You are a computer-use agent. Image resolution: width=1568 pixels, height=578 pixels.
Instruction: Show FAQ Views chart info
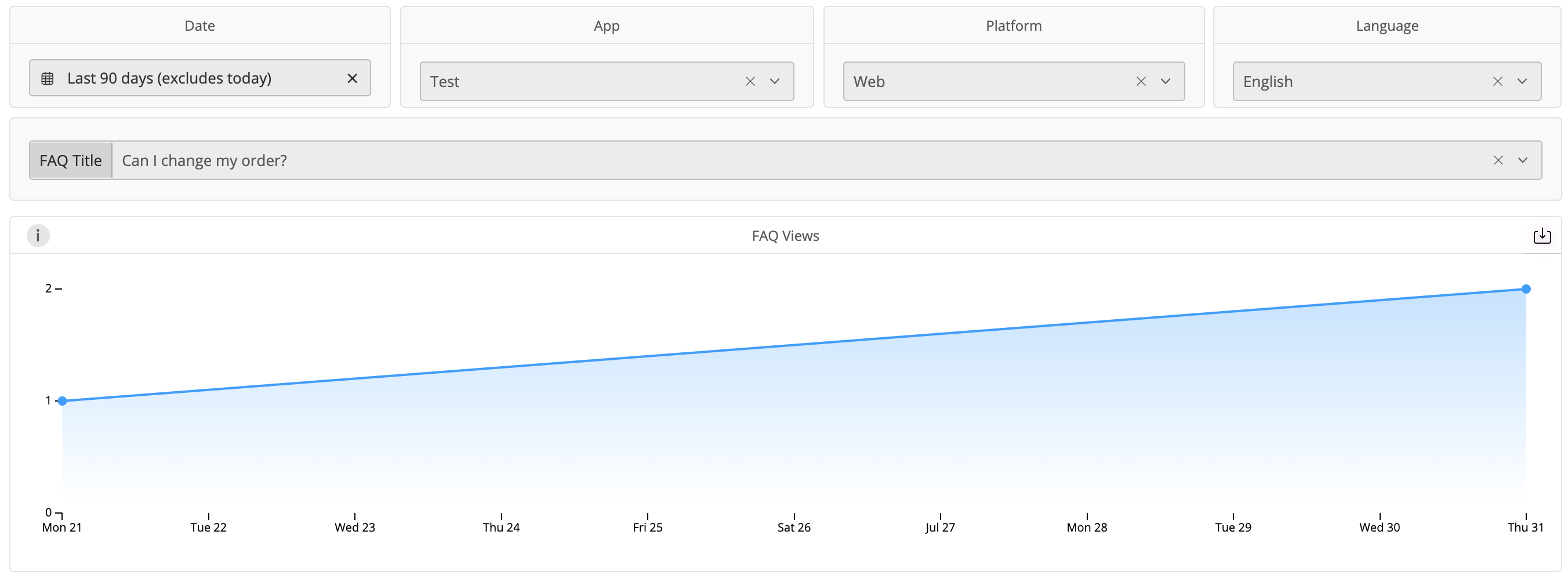[x=38, y=236]
